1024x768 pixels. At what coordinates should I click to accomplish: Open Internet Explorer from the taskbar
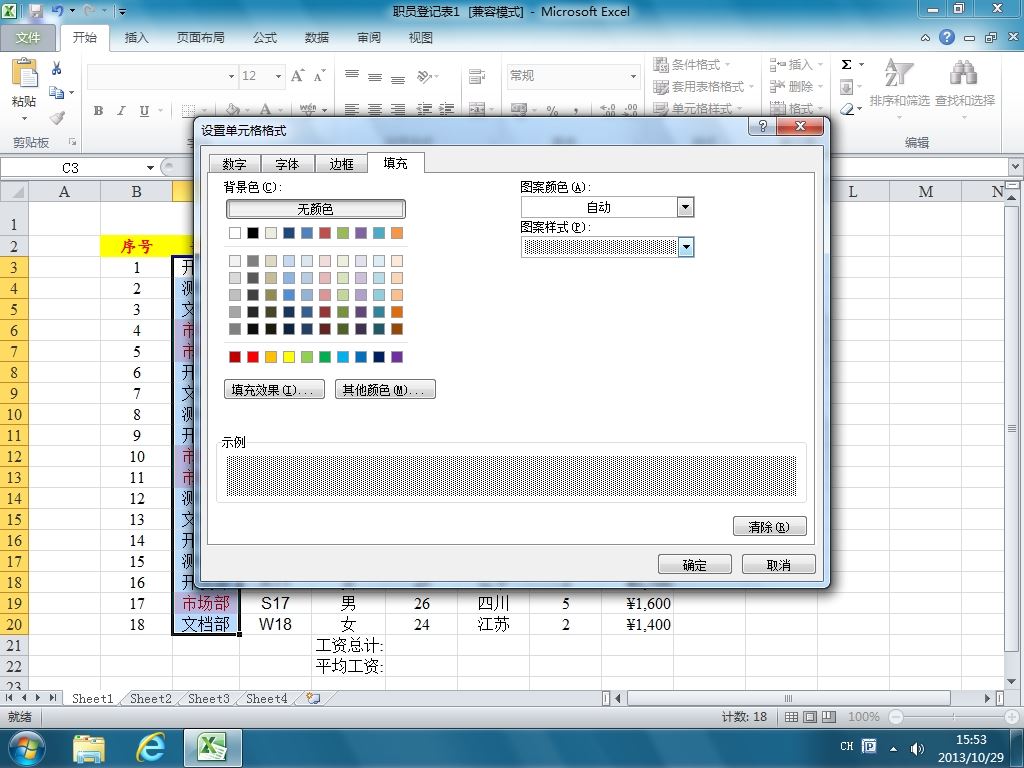151,746
